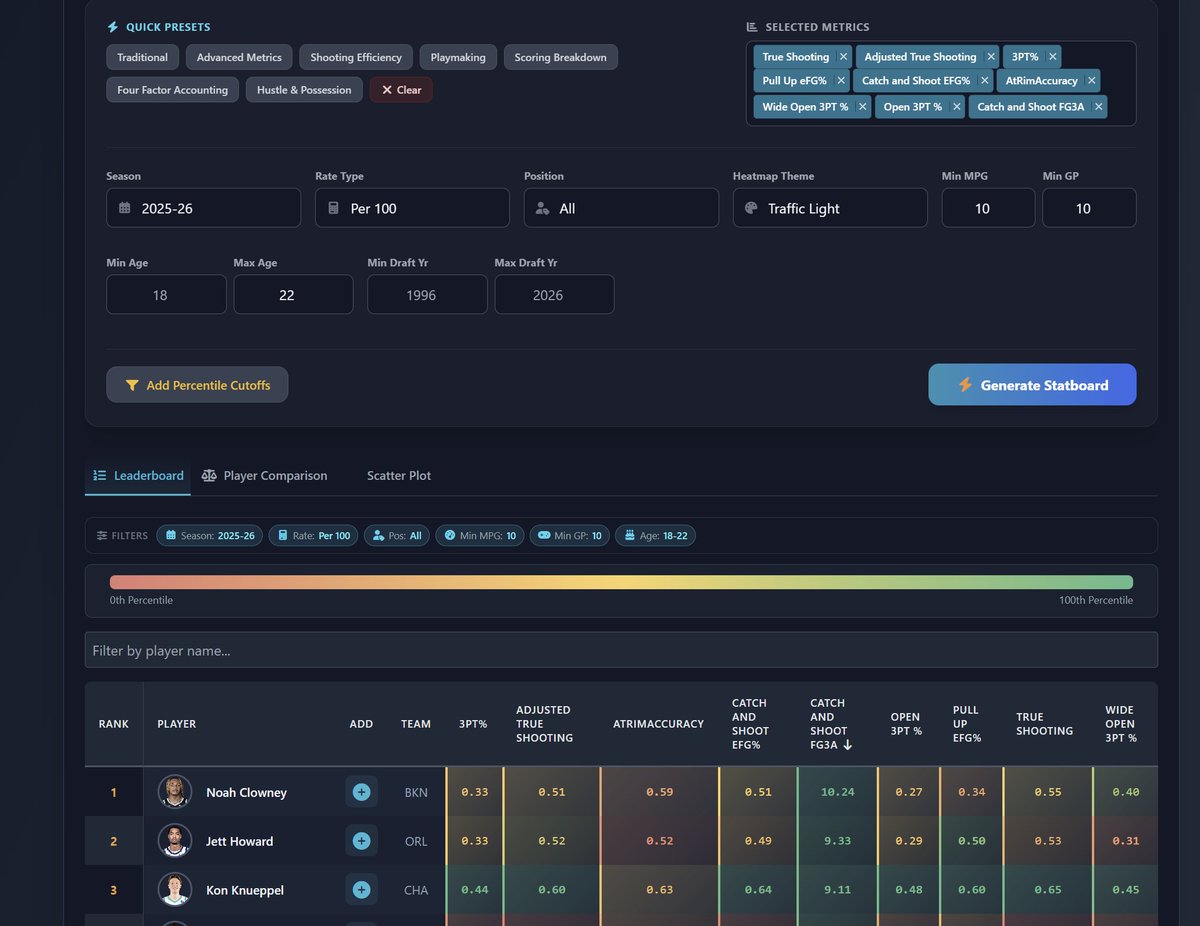
Task: Add Jett Howard to comparison
Action: [361, 841]
